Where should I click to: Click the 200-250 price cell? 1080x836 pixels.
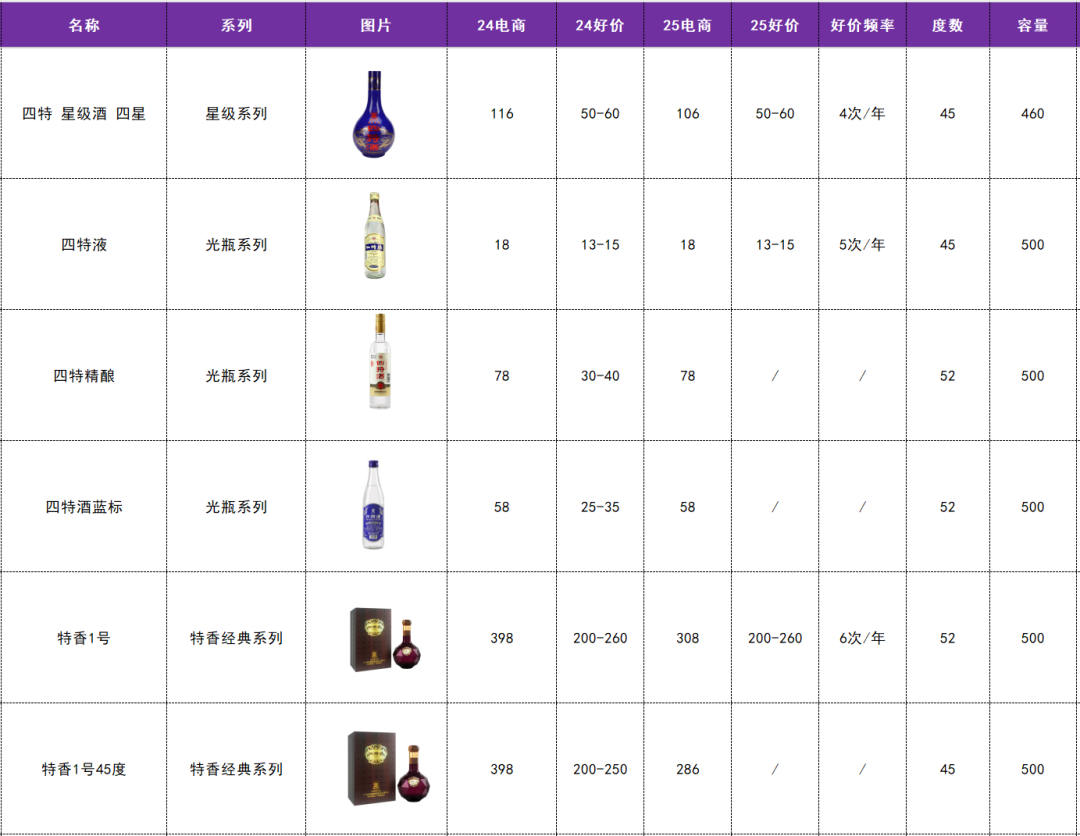coord(600,769)
